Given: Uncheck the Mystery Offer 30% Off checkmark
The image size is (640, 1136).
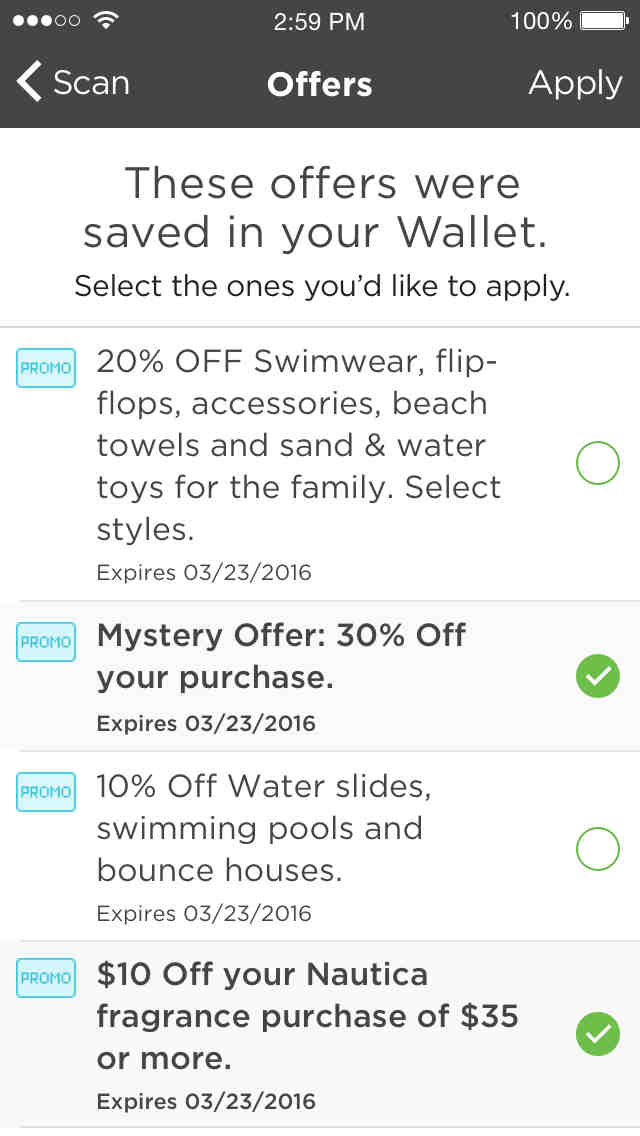Looking at the screenshot, I should pos(598,677).
